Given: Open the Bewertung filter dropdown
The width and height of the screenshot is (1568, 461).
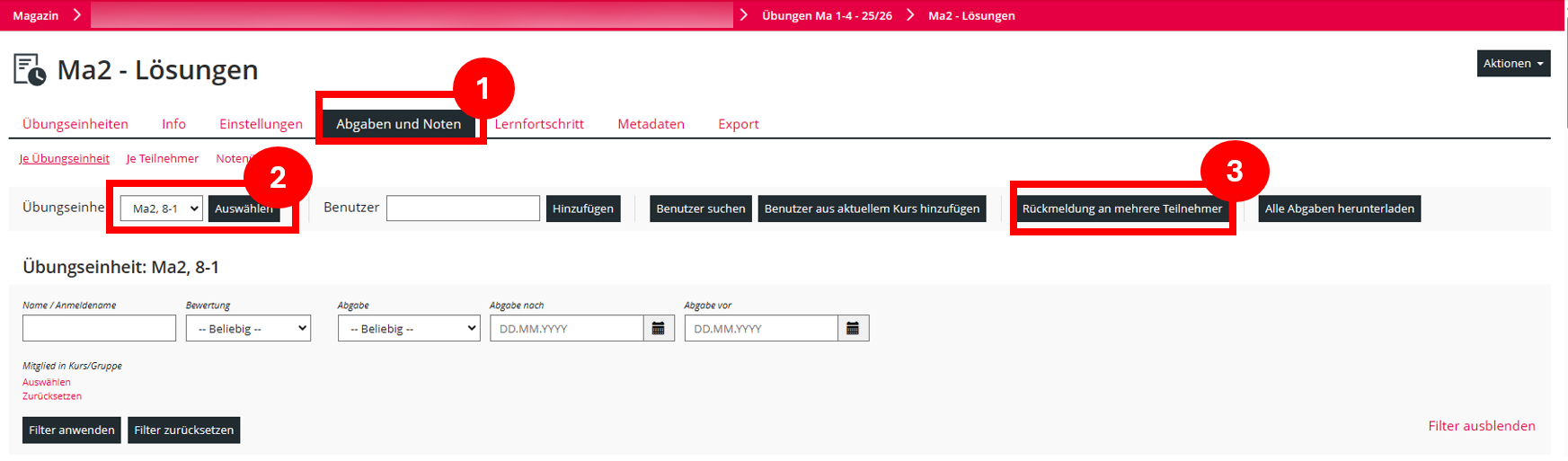Looking at the screenshot, I should point(248,328).
